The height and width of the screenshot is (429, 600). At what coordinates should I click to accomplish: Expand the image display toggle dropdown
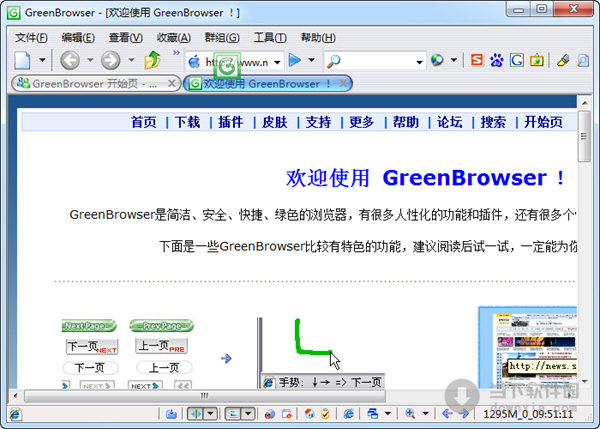coord(248,414)
